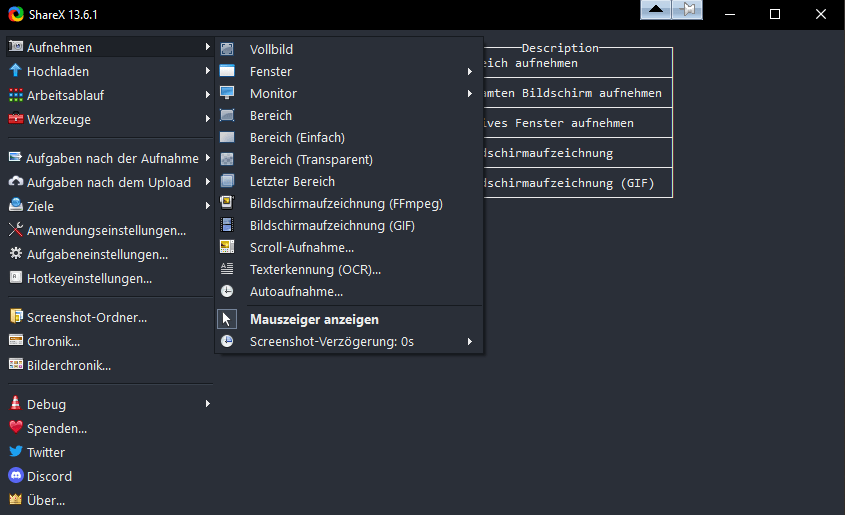Screen dimensions: 845x515
Task: Click the Scroll-Aufnahme icon
Action: pyautogui.click(x=227, y=248)
